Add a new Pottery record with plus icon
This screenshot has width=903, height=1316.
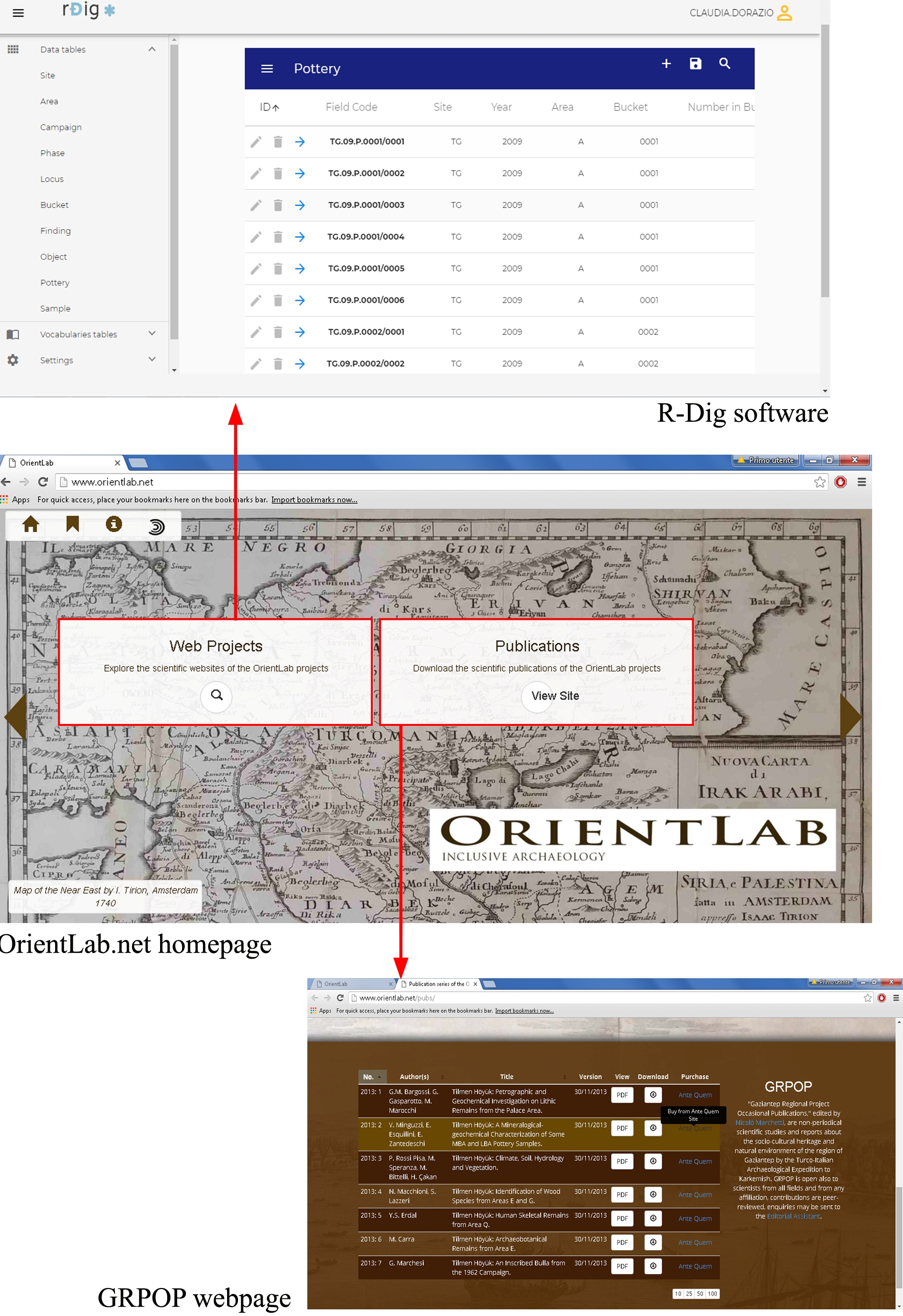(x=666, y=63)
